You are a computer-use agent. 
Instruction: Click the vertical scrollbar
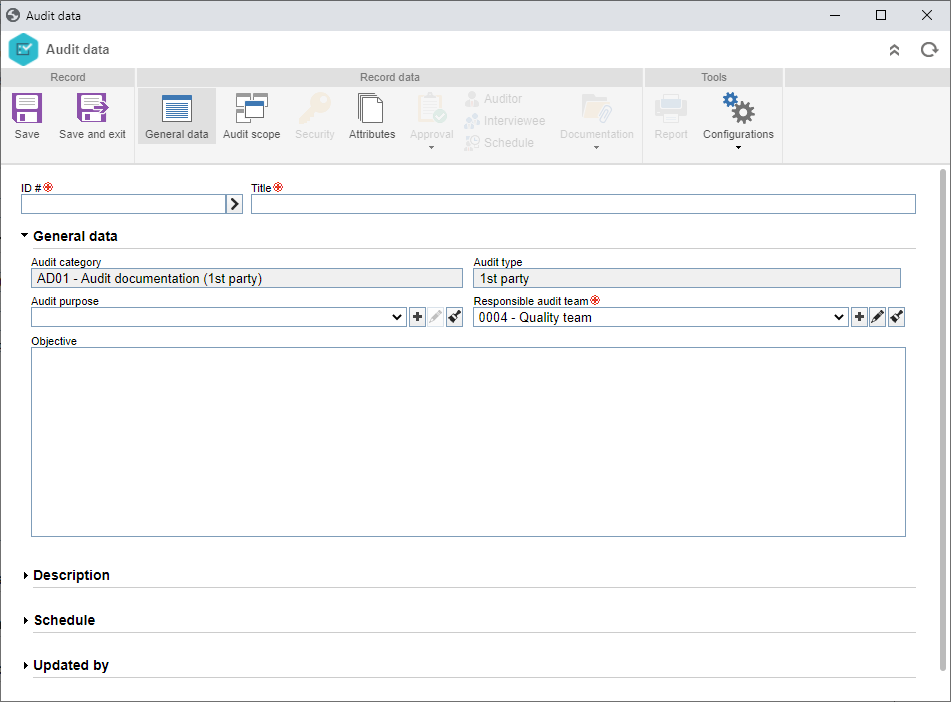pos(943,419)
